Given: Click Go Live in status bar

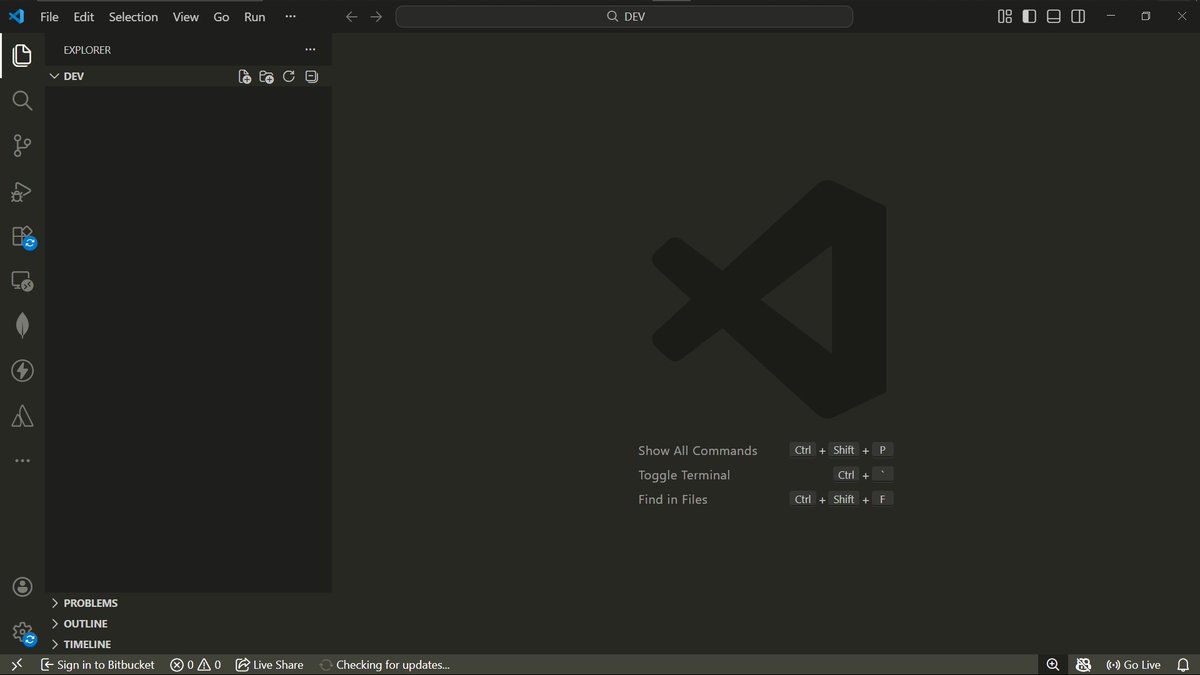Looking at the screenshot, I should click(x=1134, y=665).
